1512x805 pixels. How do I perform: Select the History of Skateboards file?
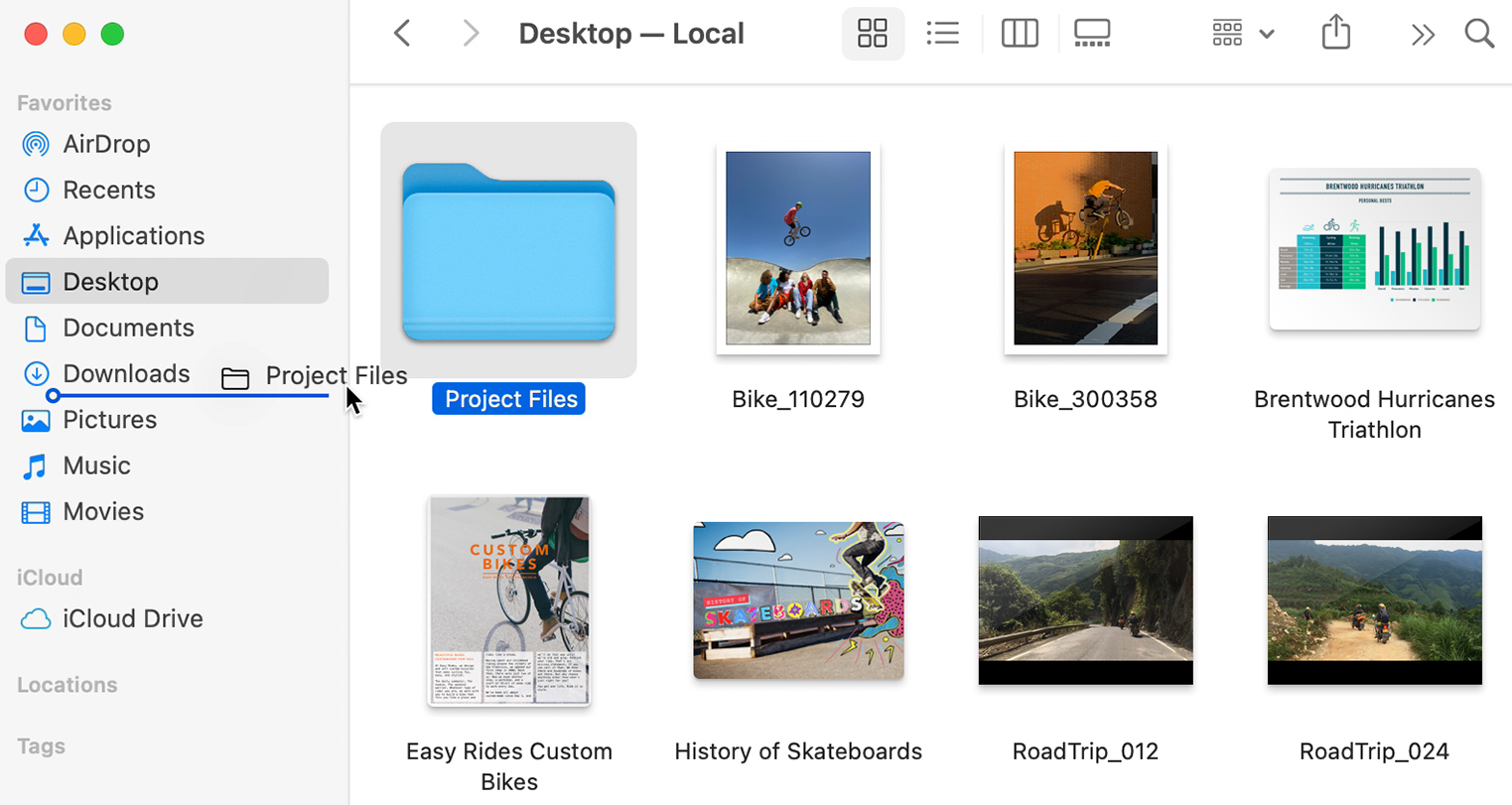point(798,601)
